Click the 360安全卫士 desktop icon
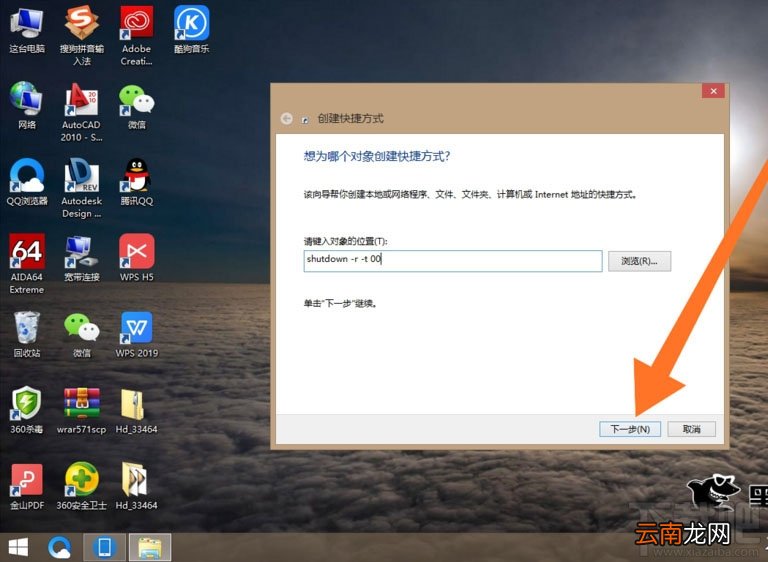This screenshot has width=768, height=562. pos(82,486)
